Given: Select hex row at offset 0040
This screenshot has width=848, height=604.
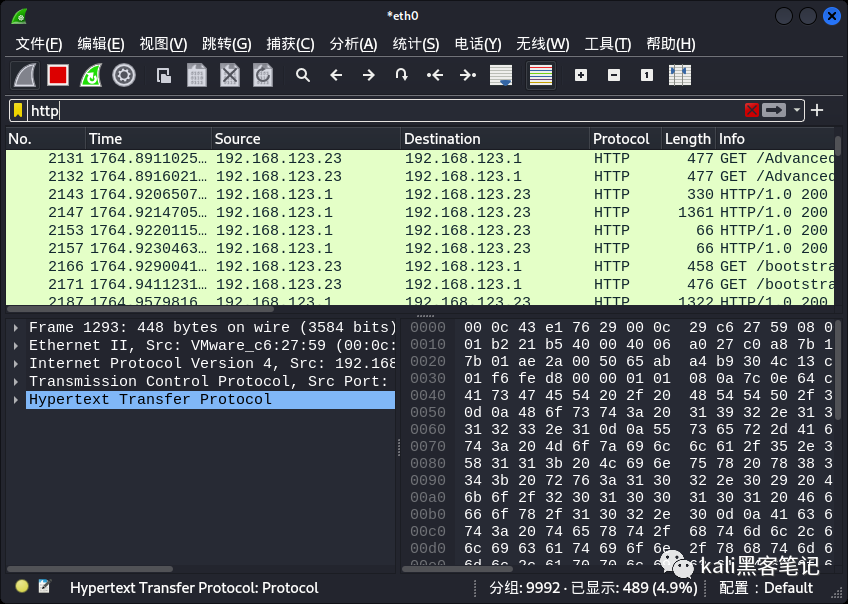Looking at the screenshot, I should coord(620,395).
